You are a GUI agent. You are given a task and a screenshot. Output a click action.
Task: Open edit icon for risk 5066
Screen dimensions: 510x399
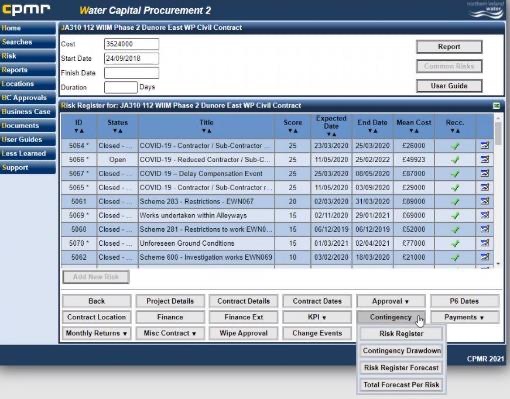click(x=485, y=160)
